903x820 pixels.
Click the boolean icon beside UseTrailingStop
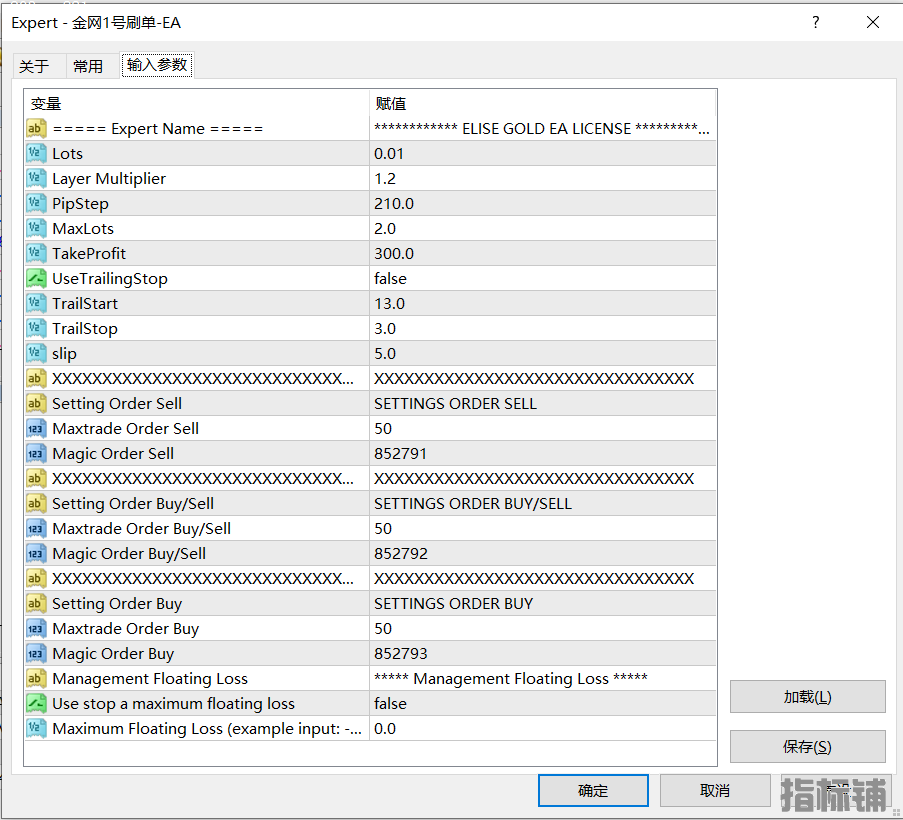(x=36, y=279)
